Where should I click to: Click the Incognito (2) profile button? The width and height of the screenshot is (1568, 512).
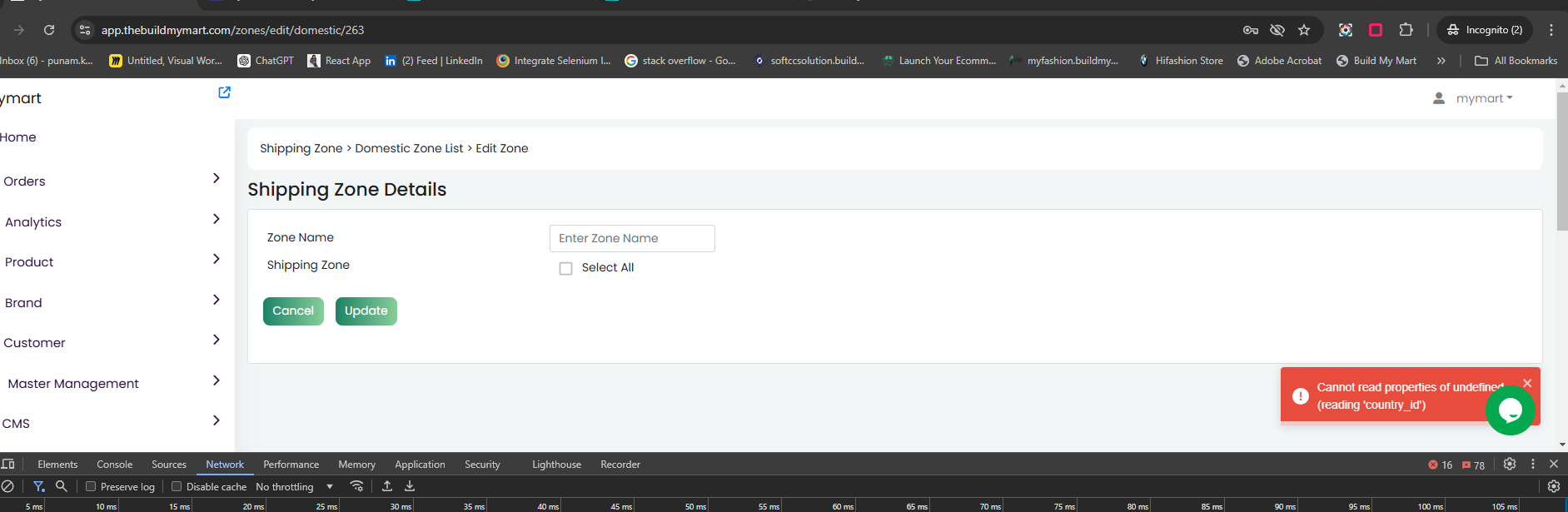coord(1486,30)
